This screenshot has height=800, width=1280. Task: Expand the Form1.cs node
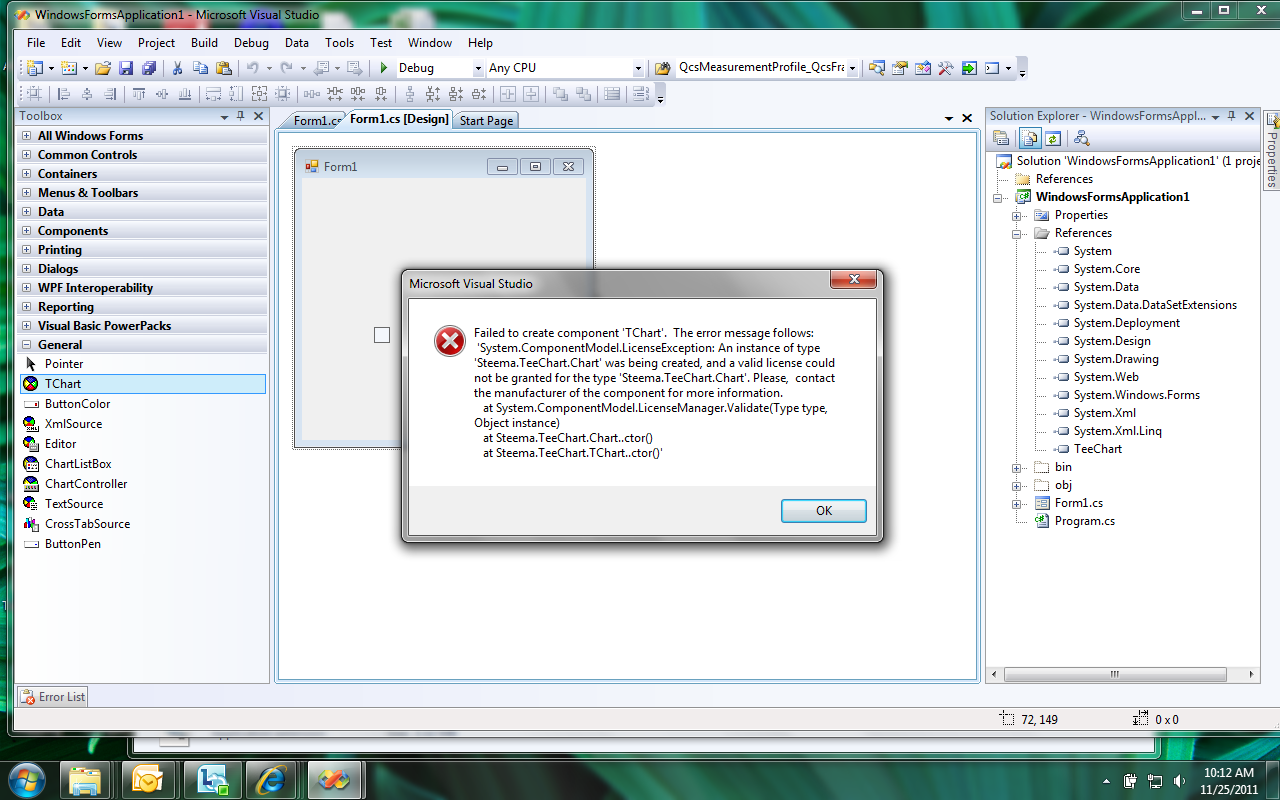tap(1016, 503)
